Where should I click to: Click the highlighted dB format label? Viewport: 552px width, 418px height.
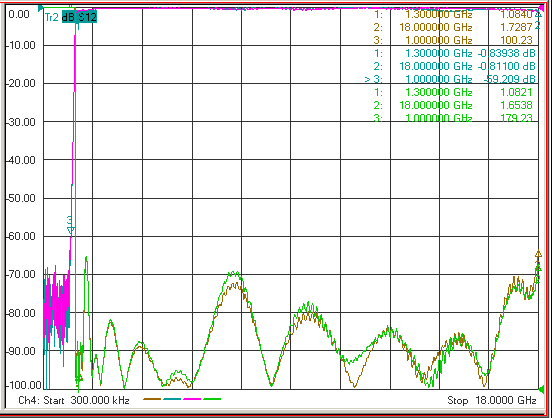(68, 17)
